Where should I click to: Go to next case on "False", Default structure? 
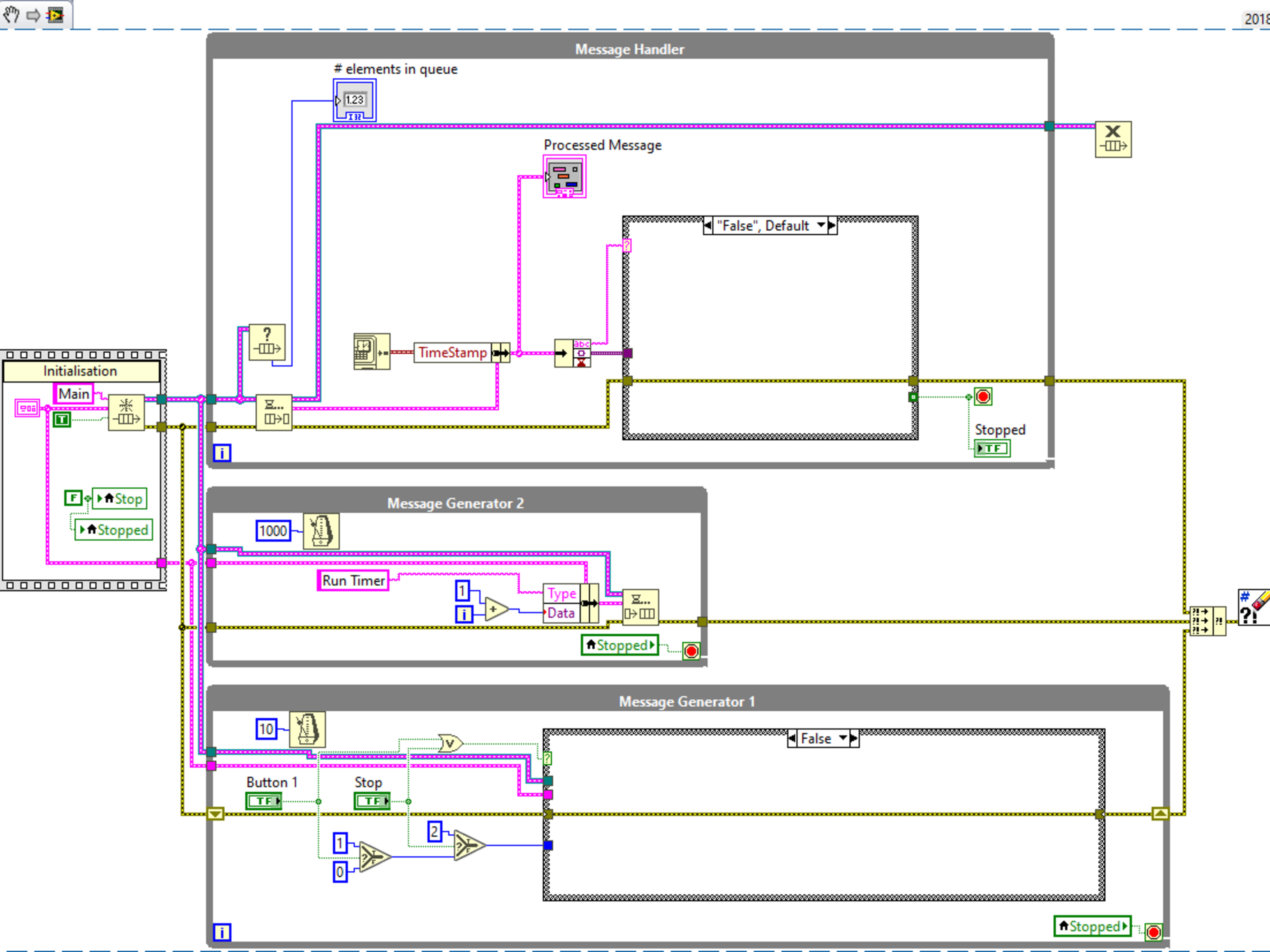pos(832,225)
